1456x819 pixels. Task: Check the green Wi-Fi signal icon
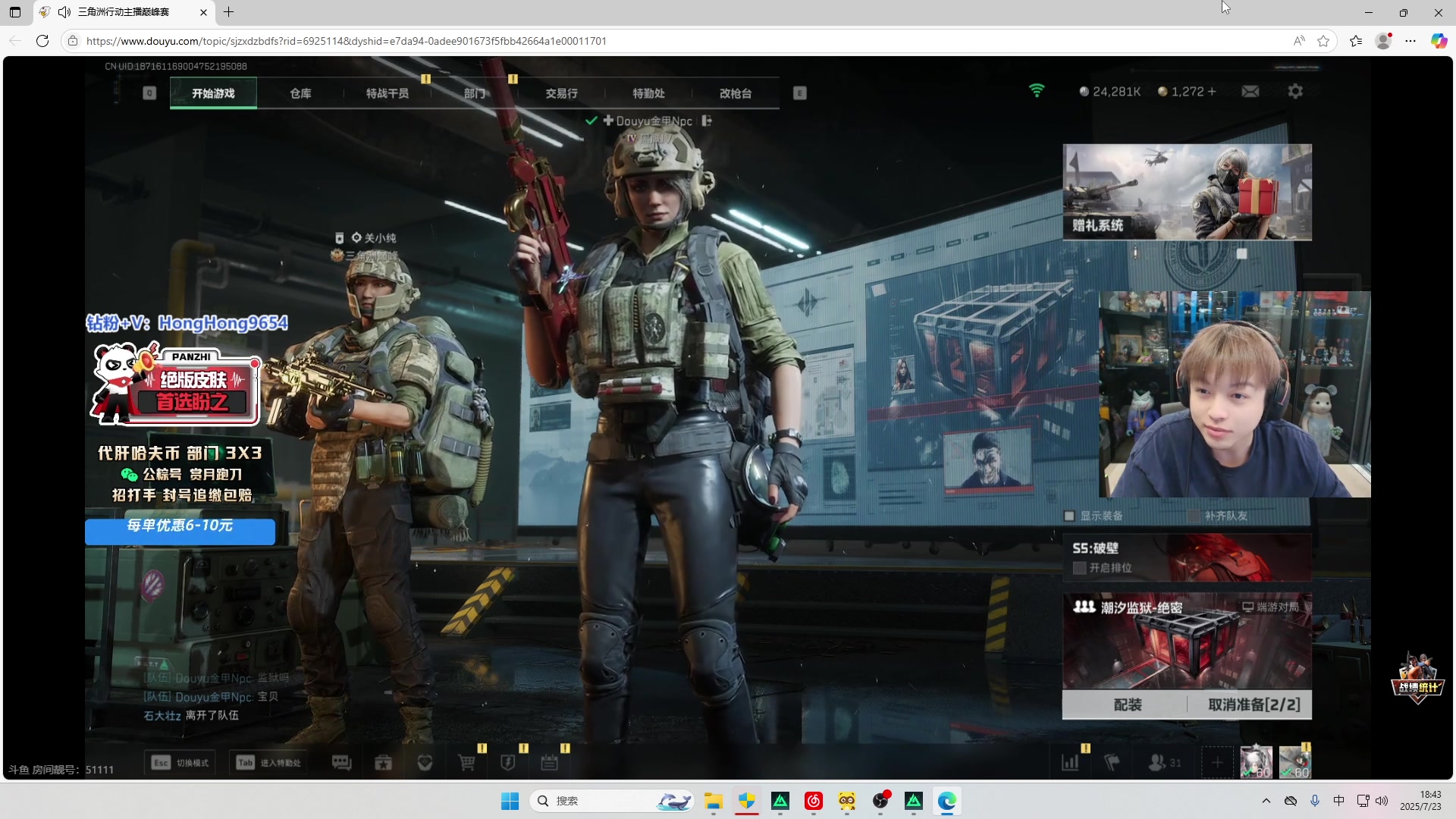pyautogui.click(x=1037, y=91)
